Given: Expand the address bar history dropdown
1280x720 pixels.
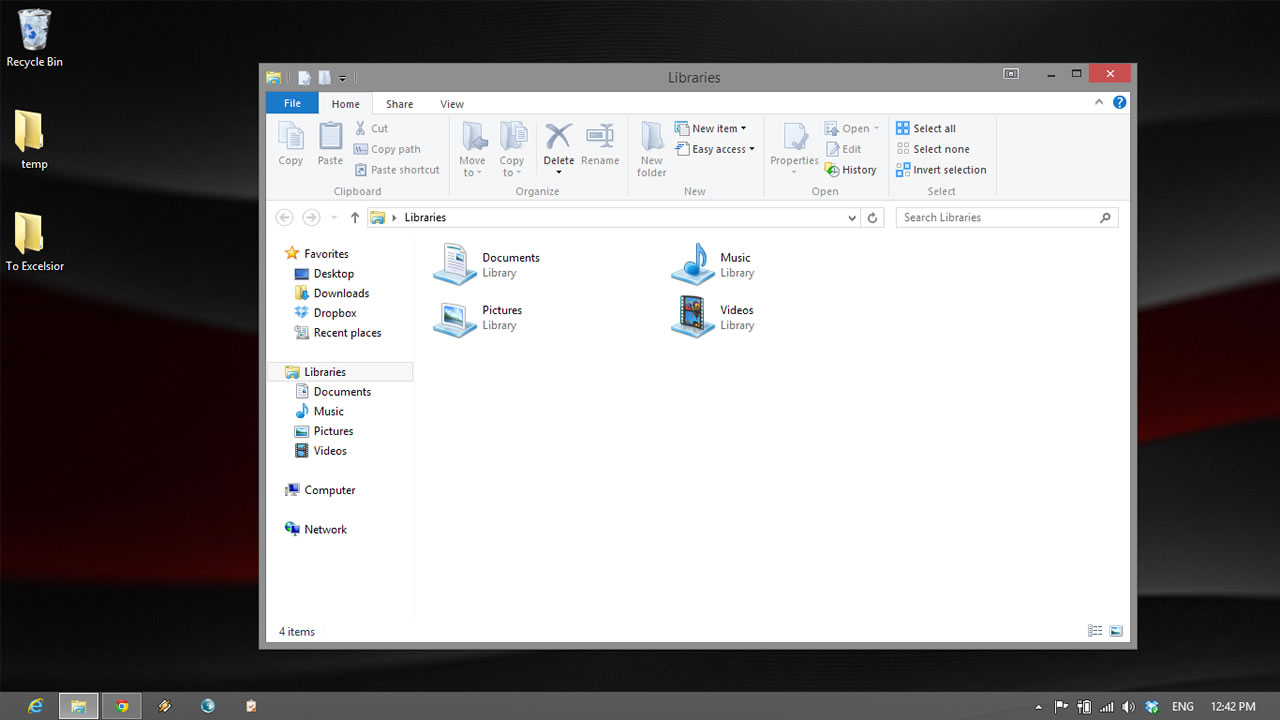Looking at the screenshot, I should point(852,218).
